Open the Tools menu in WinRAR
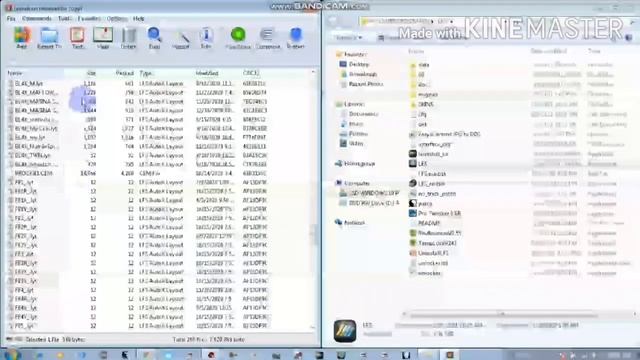The height and width of the screenshot is (360, 640). point(64,19)
